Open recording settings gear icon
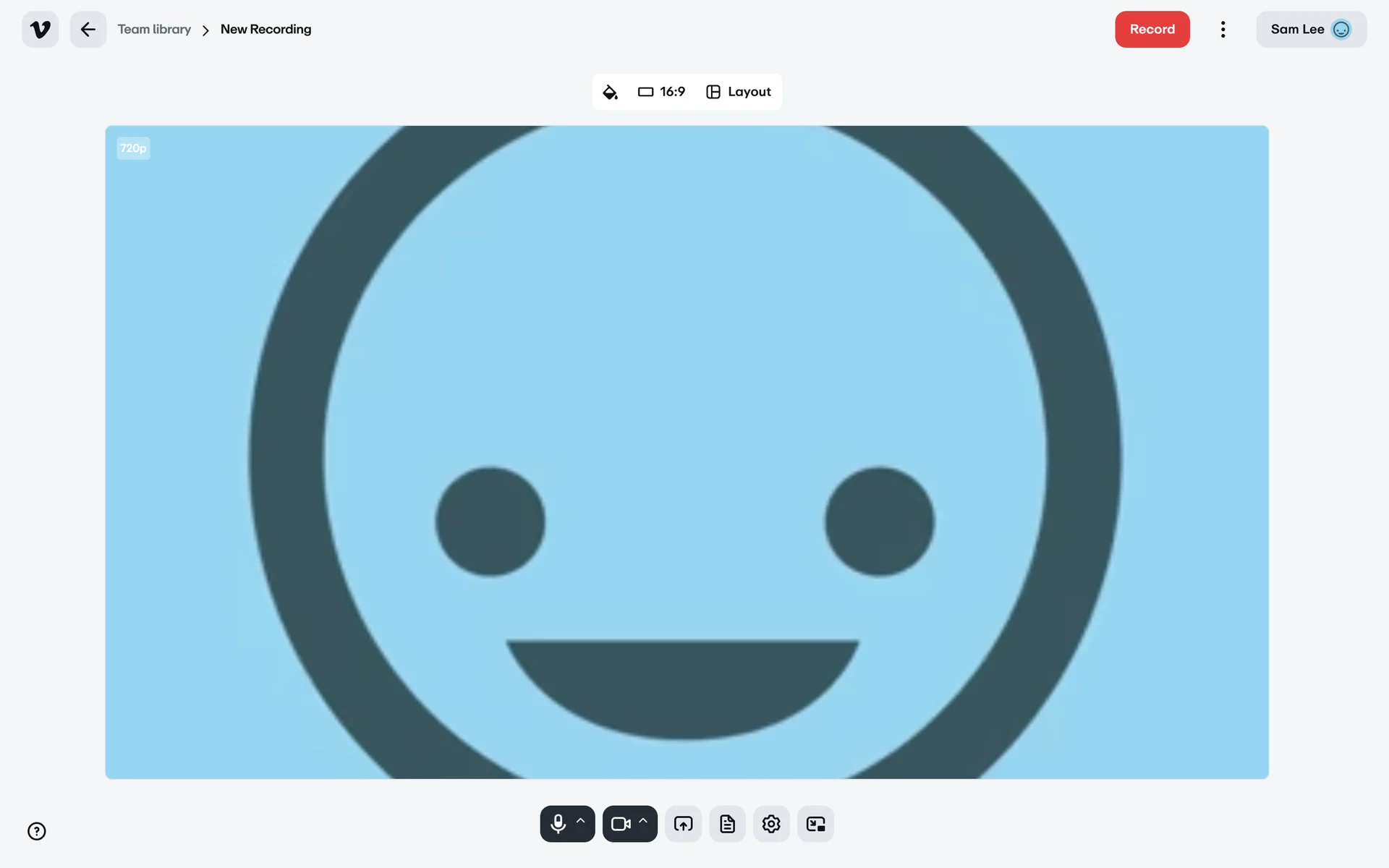Screen dimensions: 1389x868 coord(771,824)
